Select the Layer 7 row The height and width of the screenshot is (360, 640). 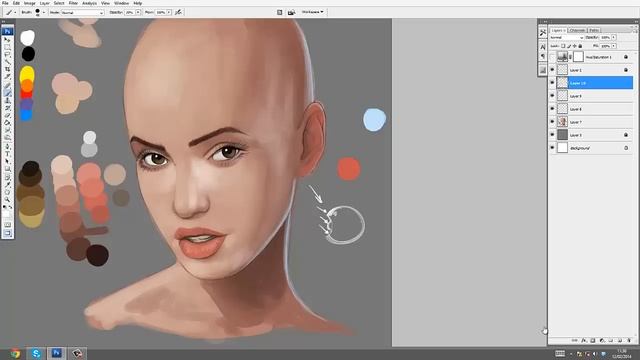pos(591,122)
